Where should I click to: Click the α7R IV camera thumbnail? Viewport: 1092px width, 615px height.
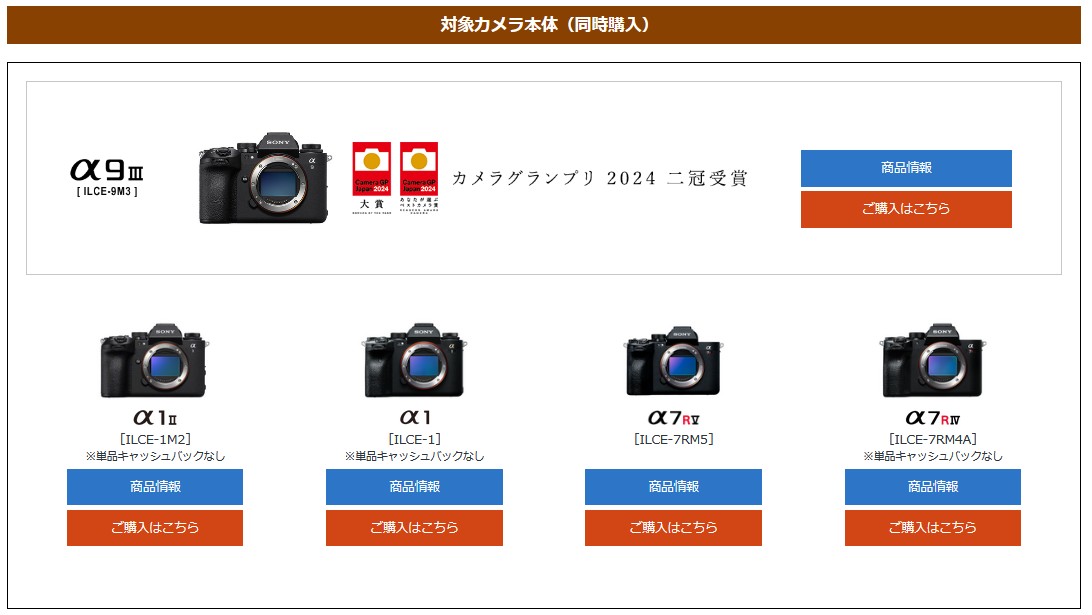[933, 360]
